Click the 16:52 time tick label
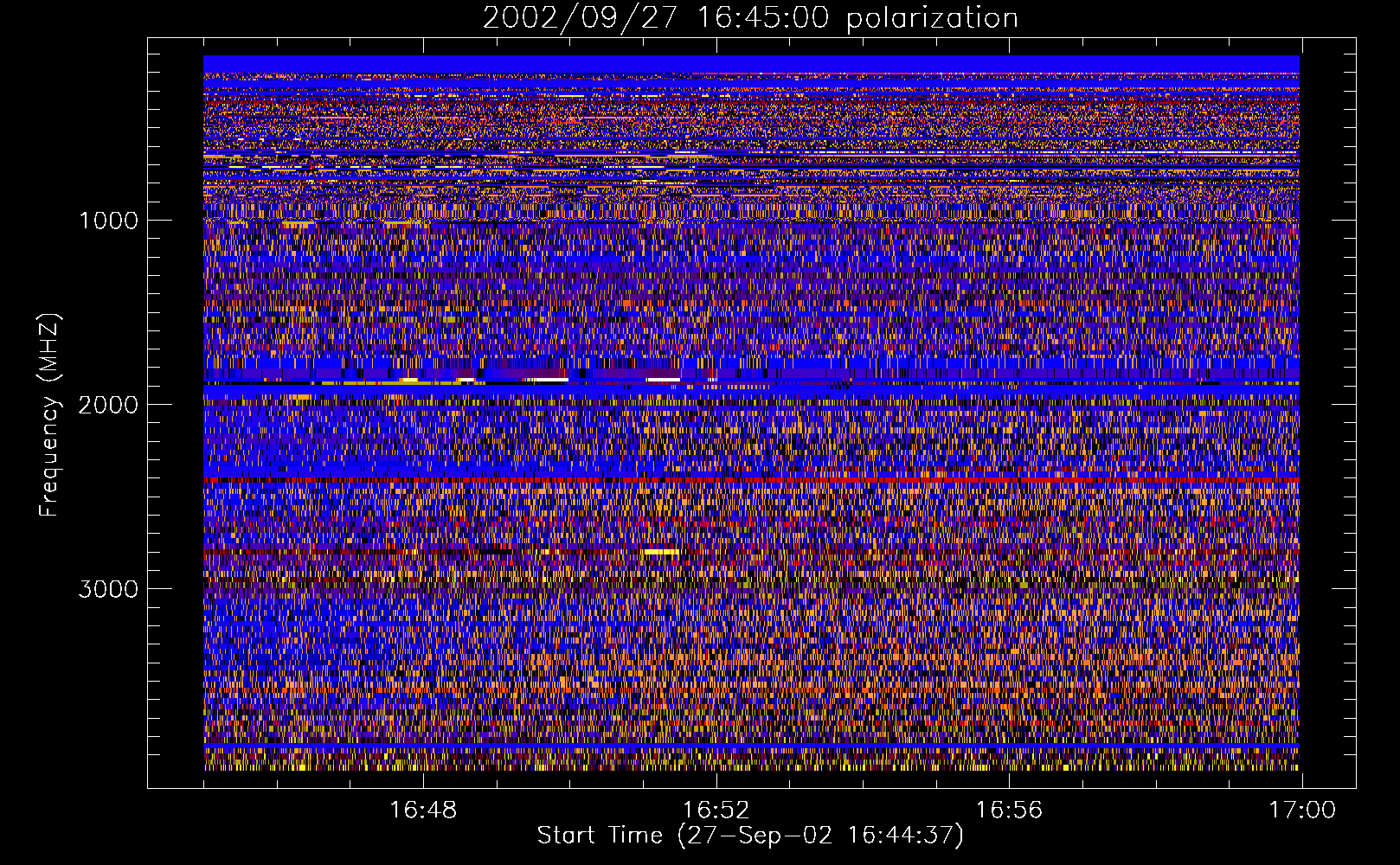Screen dimensions: 1400x865 [x=716, y=811]
